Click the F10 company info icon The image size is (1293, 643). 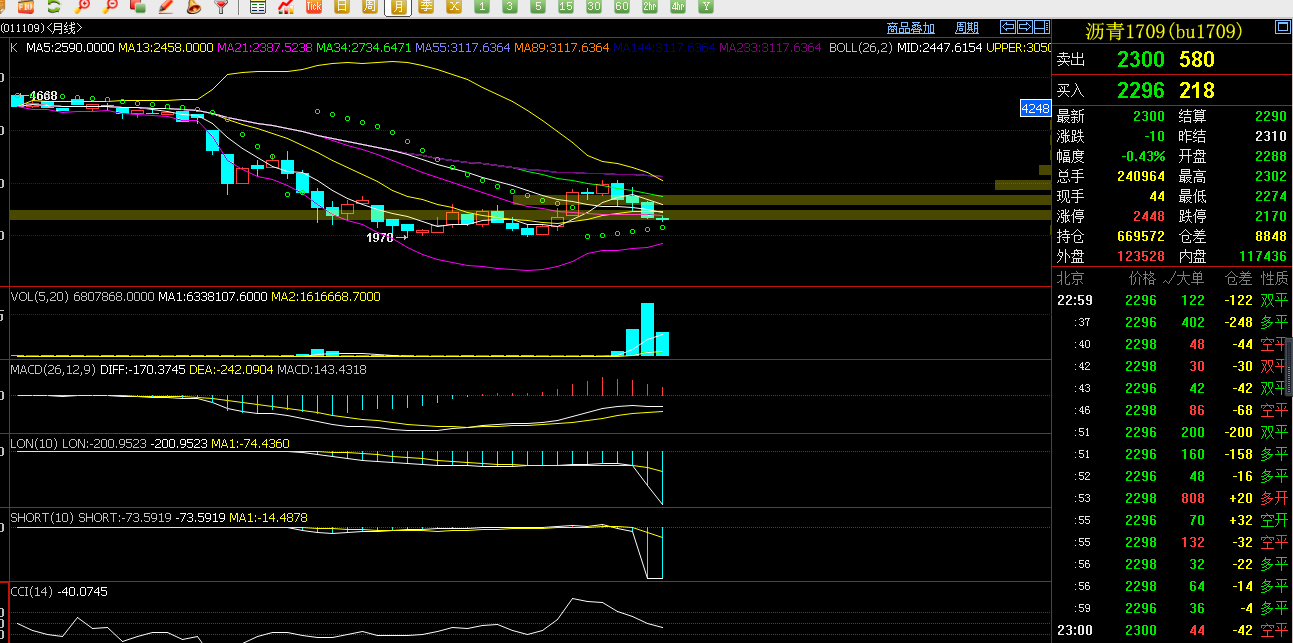tap(25, 6)
